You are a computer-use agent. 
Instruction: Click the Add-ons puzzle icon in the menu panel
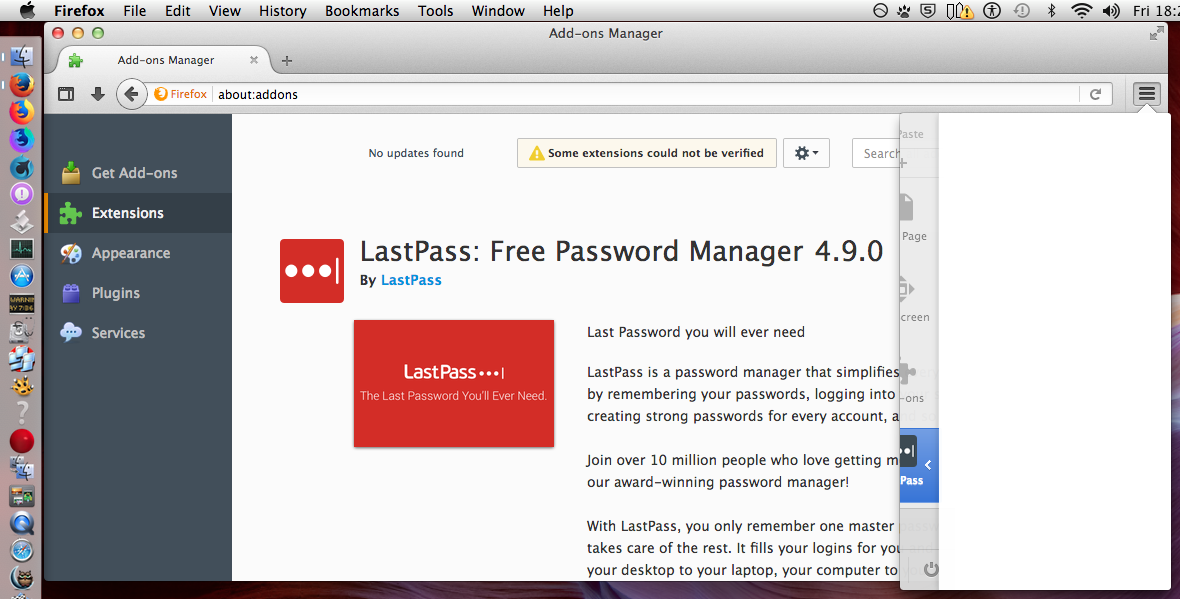click(x=908, y=370)
